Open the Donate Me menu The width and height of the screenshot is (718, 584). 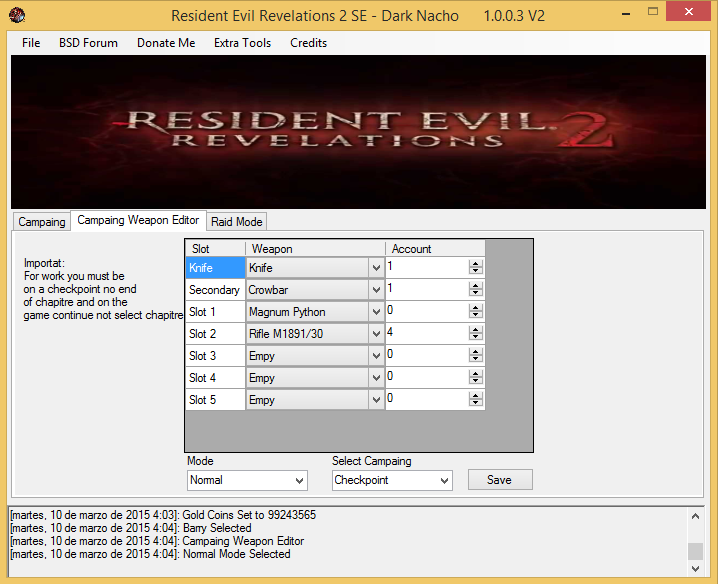pyautogui.click(x=166, y=43)
